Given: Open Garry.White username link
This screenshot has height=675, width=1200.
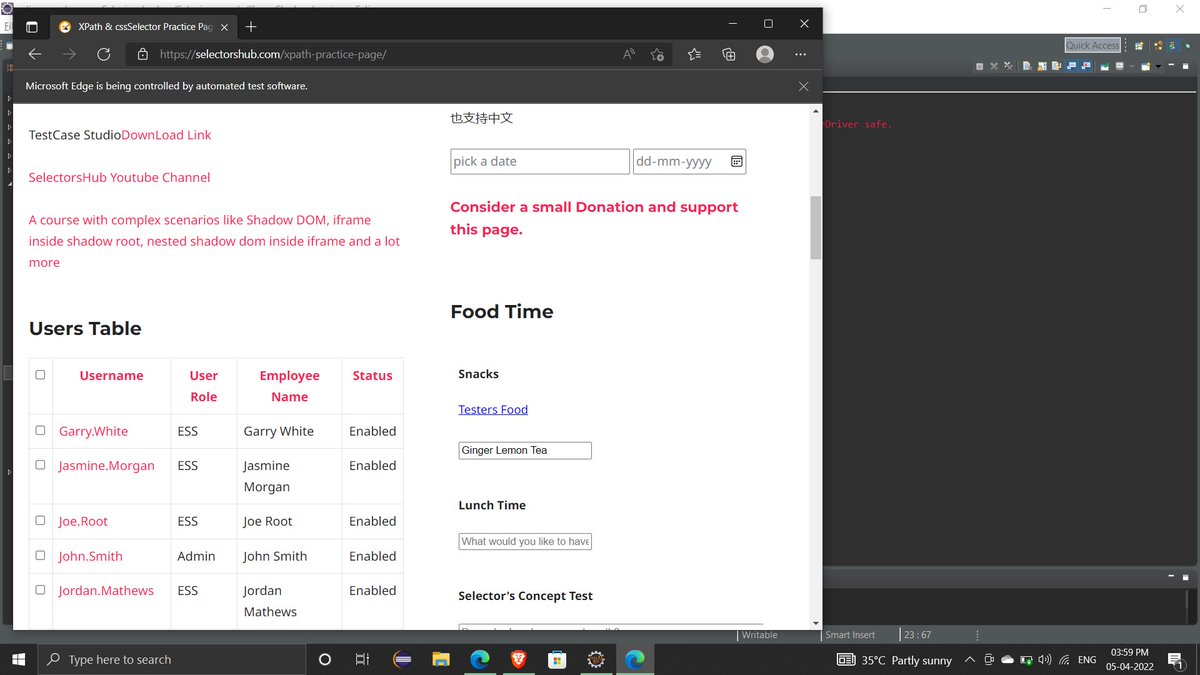Looking at the screenshot, I should (93, 431).
